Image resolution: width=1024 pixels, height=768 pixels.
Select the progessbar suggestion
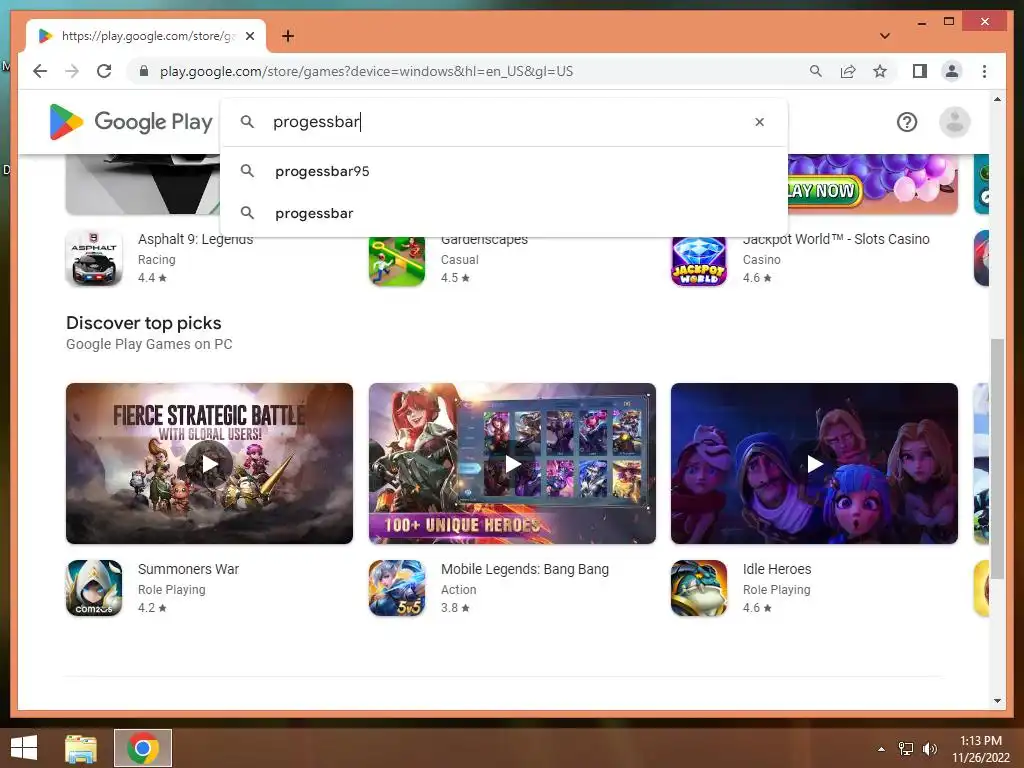(504, 213)
